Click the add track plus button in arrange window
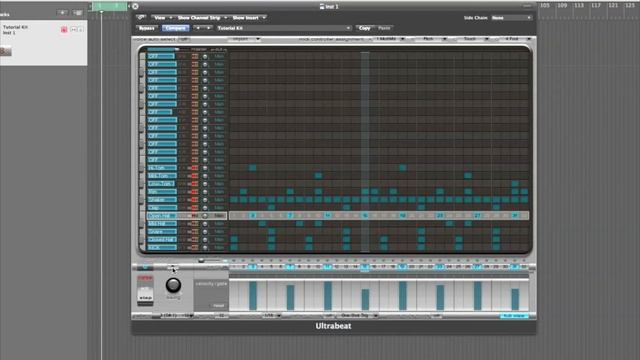Screen dimensions: 640x360 click(x=62, y=13)
